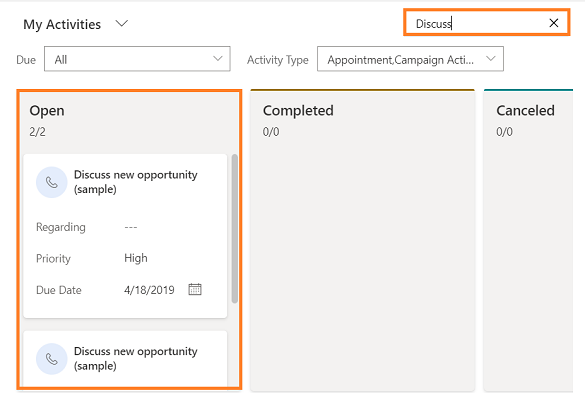Click the Regarding field label
Screen dimensions: 585x393
(x=61, y=227)
